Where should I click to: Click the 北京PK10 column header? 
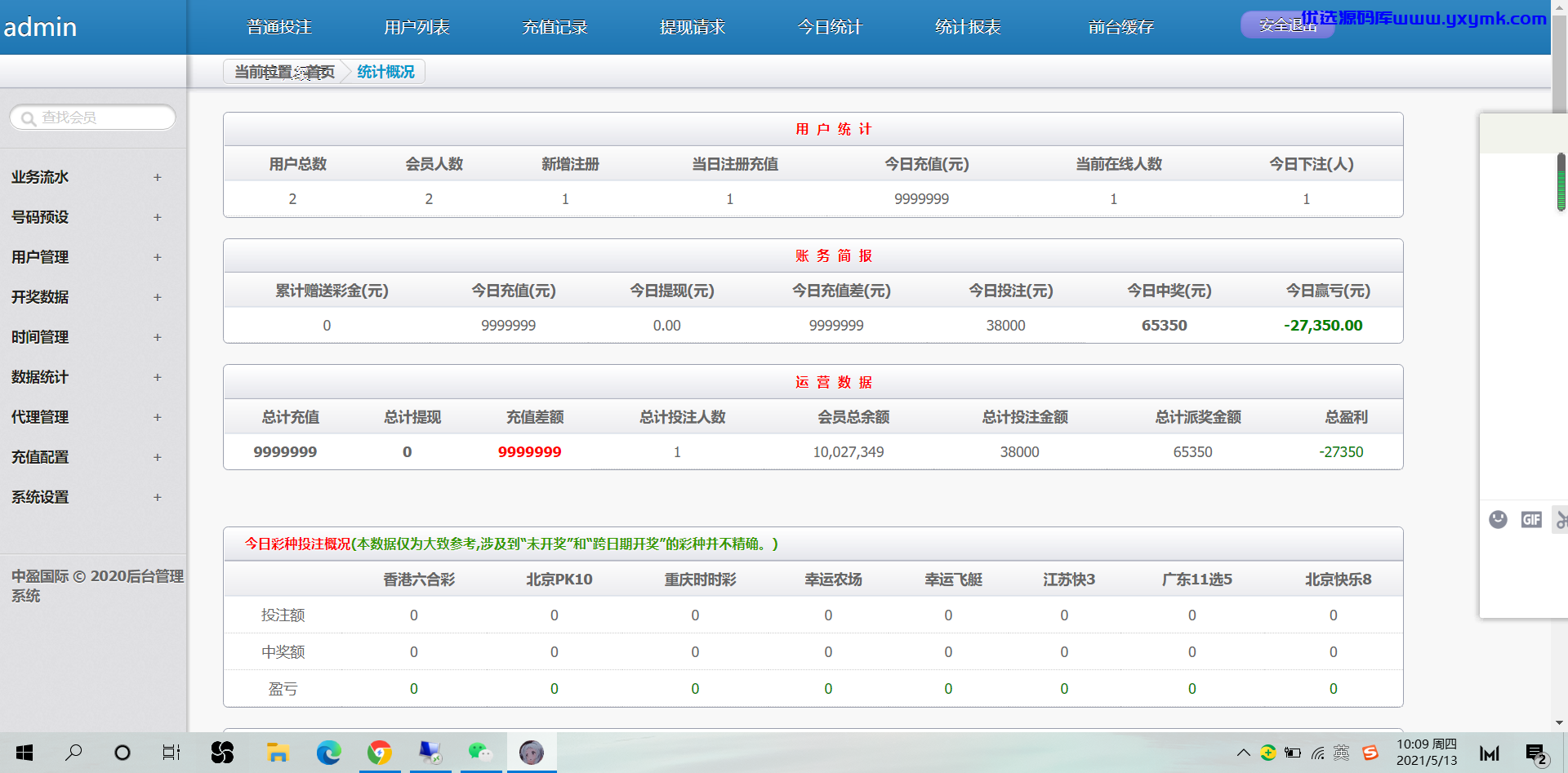coord(559,579)
